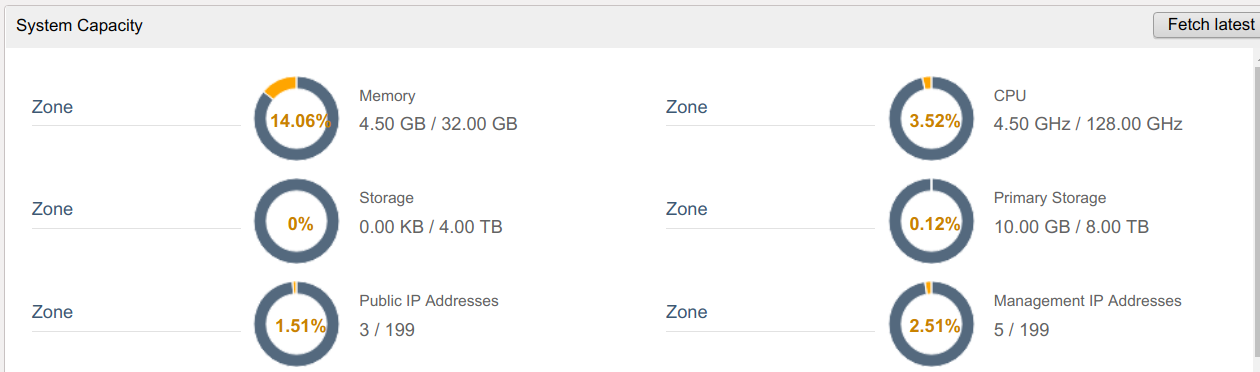Click the System Capacity panel title
This screenshot has height=372, width=1260.
[79, 25]
